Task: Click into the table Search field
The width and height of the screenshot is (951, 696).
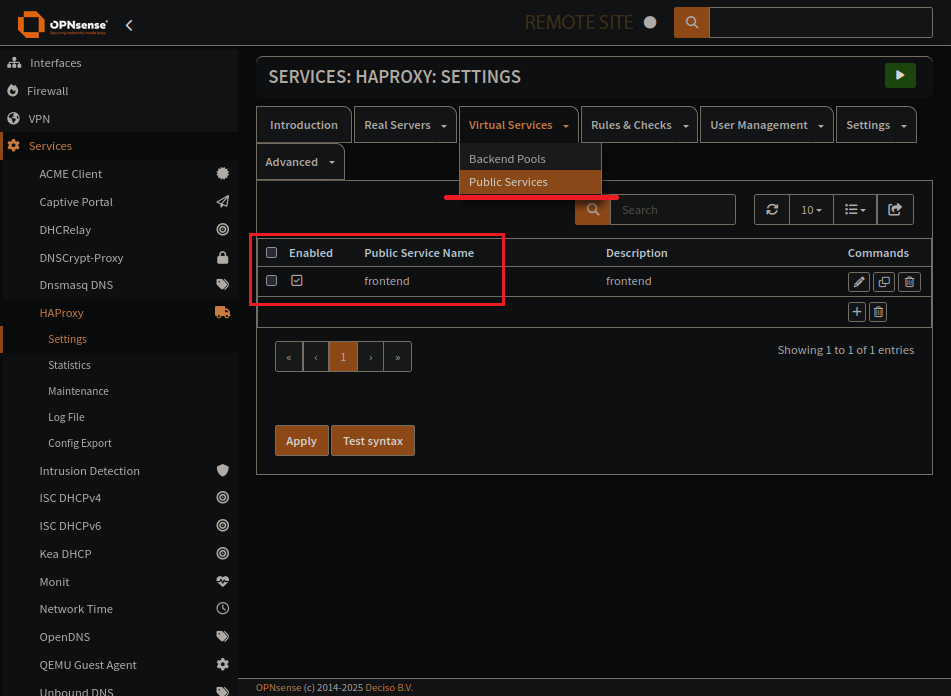Action: click(x=673, y=210)
